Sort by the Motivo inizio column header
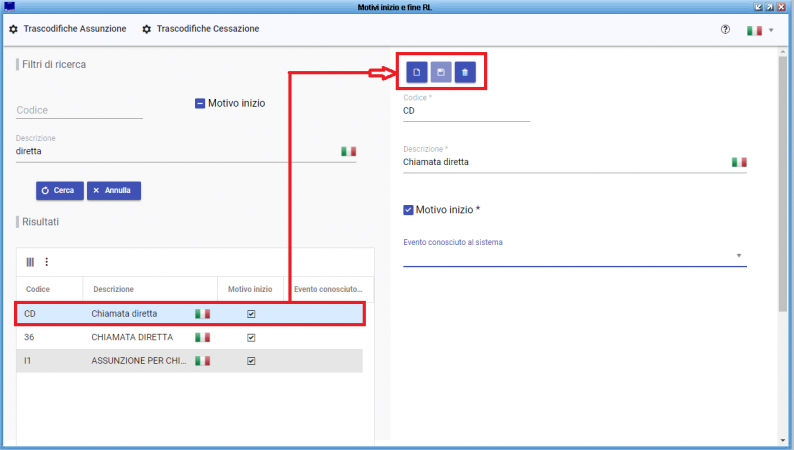The width and height of the screenshot is (794, 450). [x=250, y=289]
